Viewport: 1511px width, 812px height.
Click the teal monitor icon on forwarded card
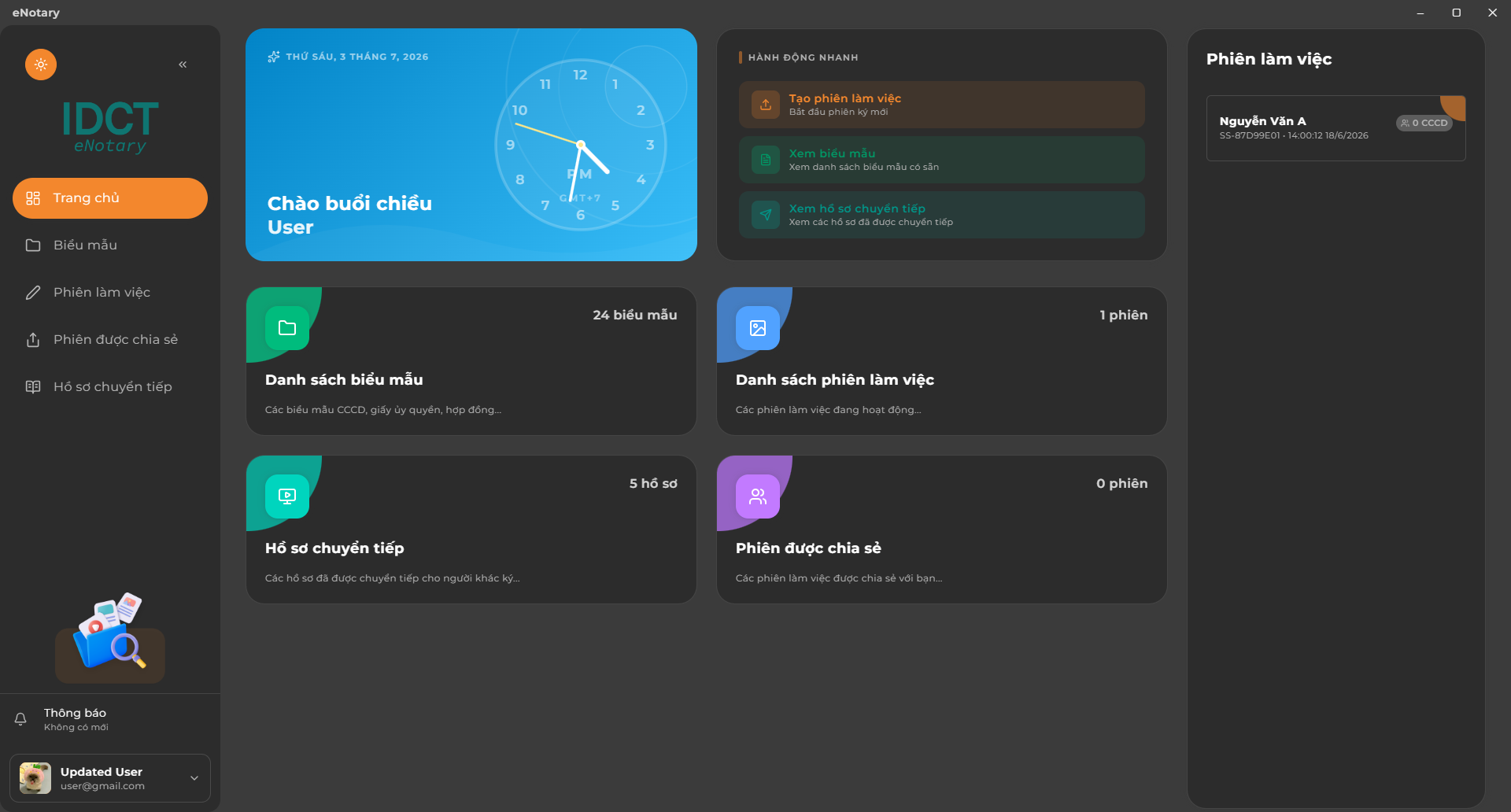pyautogui.click(x=287, y=496)
